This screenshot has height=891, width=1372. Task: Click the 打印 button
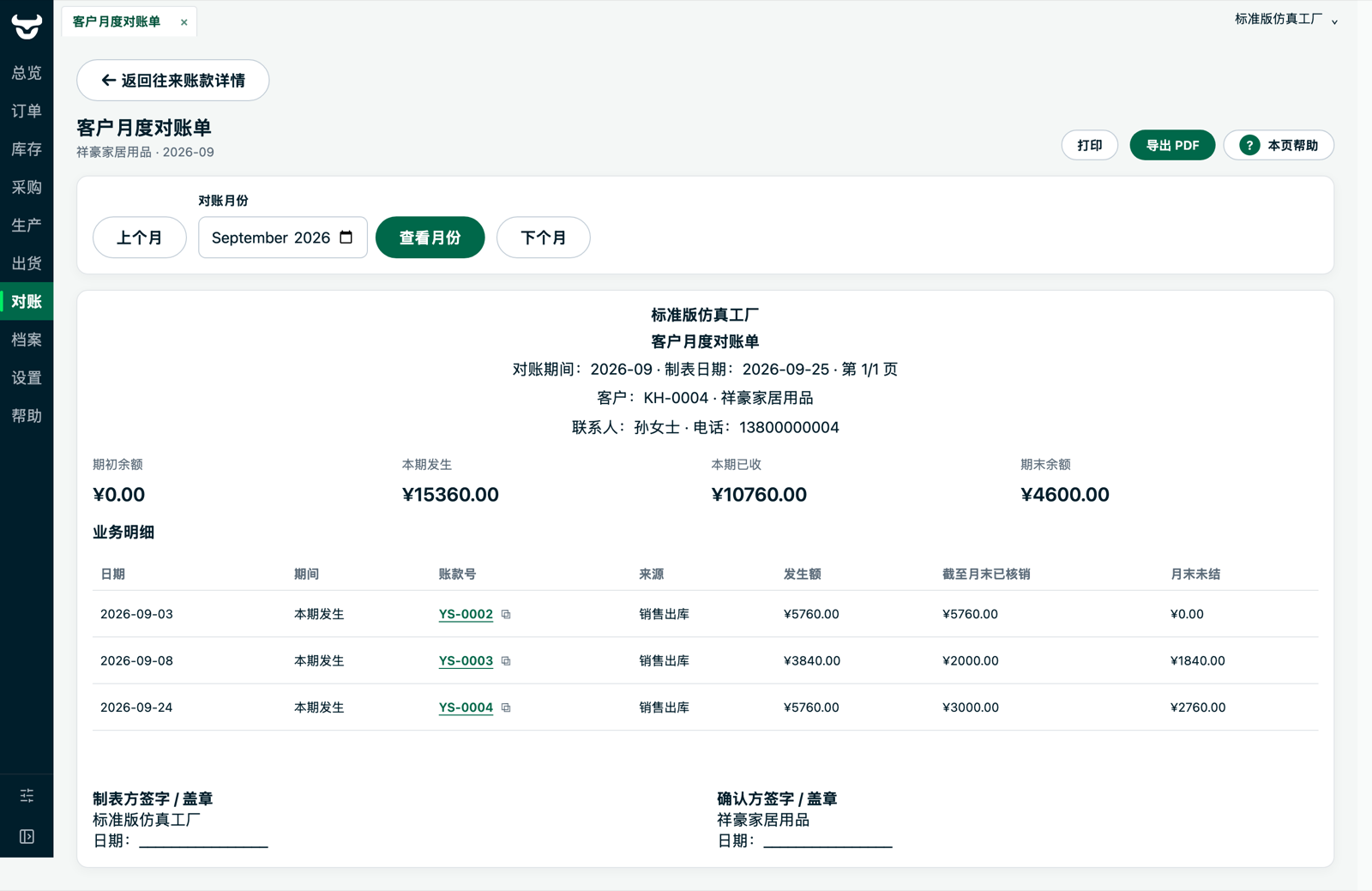click(1090, 145)
